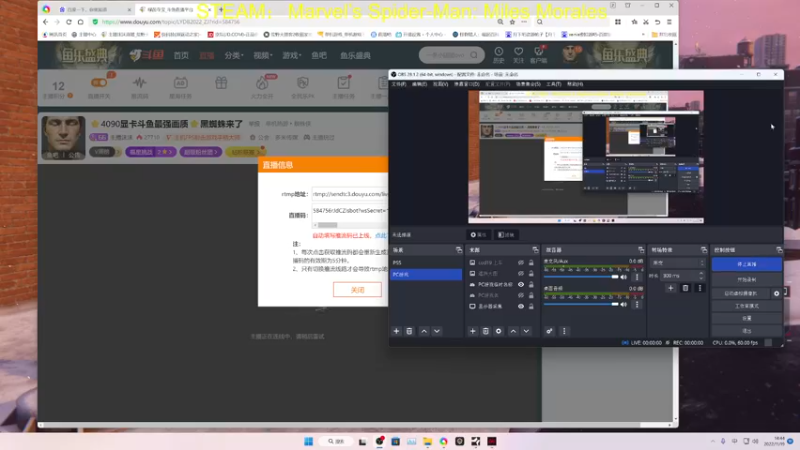Toggle lock on 显示器采集 source
The height and width of the screenshot is (450, 800).
531,306
